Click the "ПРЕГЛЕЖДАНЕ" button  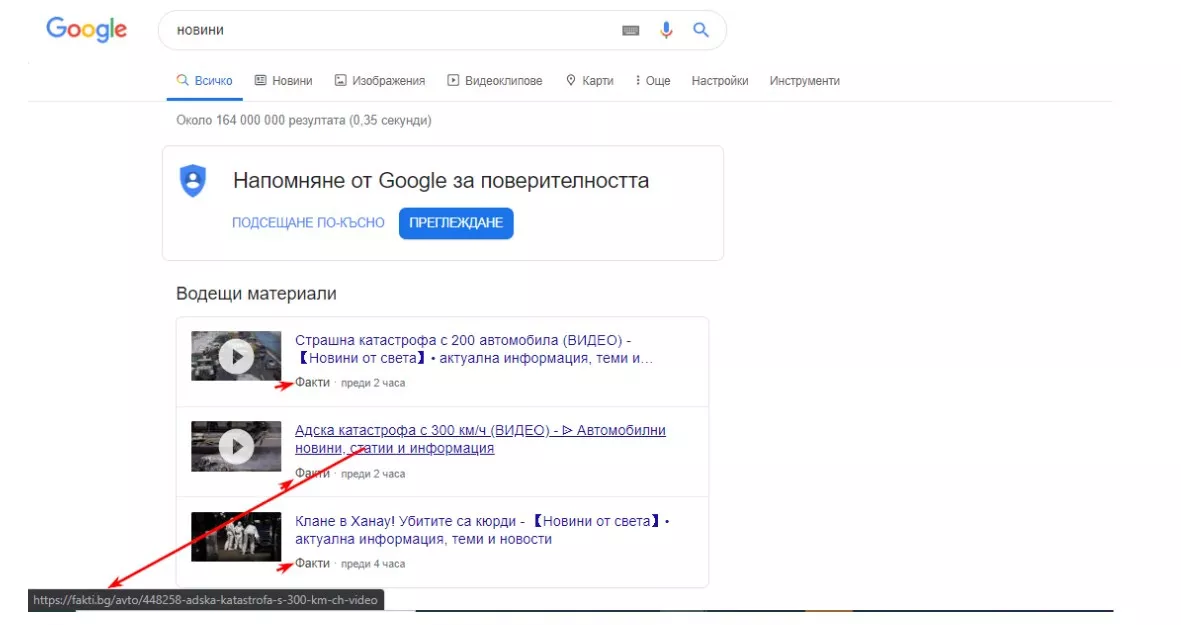coord(456,223)
